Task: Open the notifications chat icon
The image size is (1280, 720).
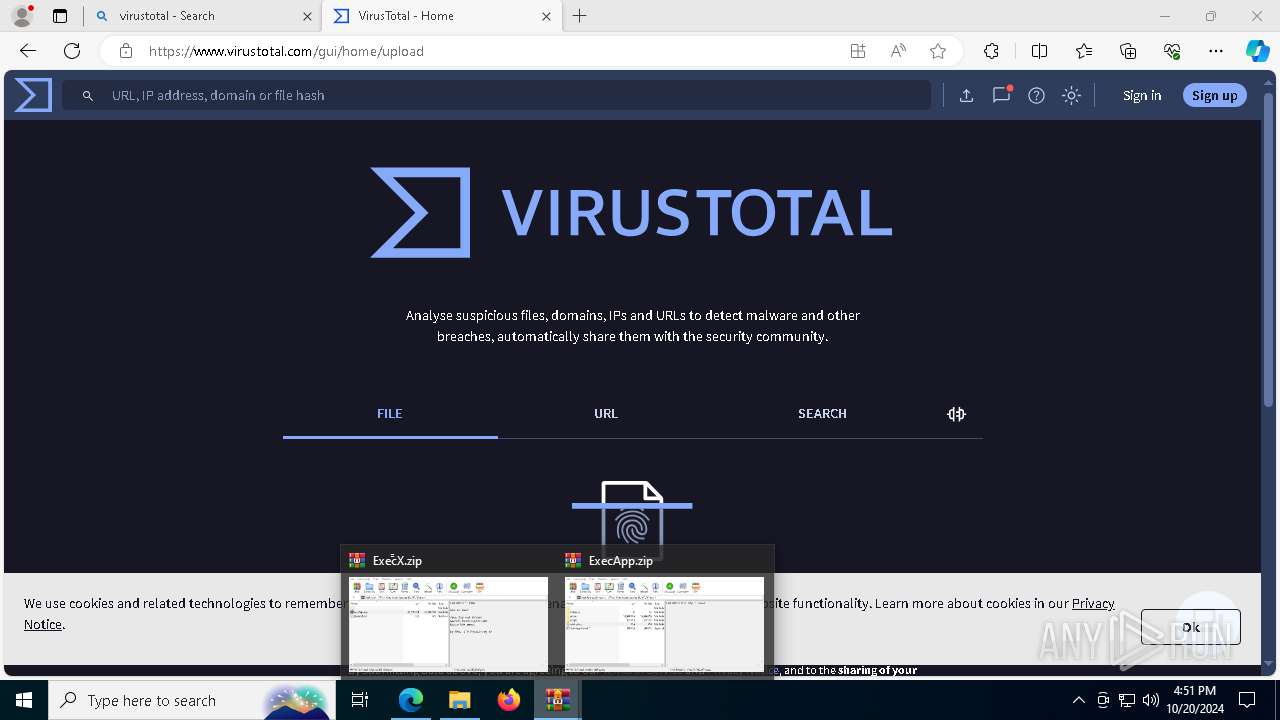Action: [1001, 95]
